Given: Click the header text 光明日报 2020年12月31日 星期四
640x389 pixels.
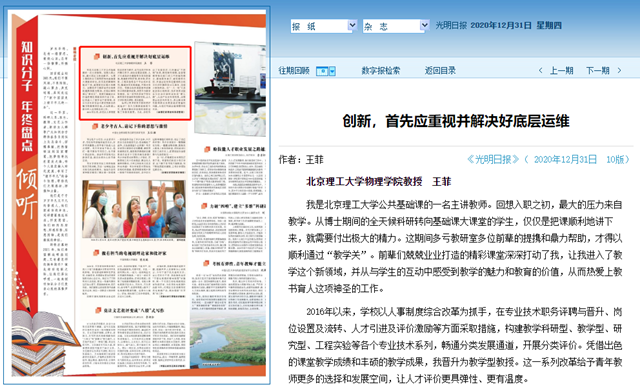Looking at the screenshot, I should point(498,25).
